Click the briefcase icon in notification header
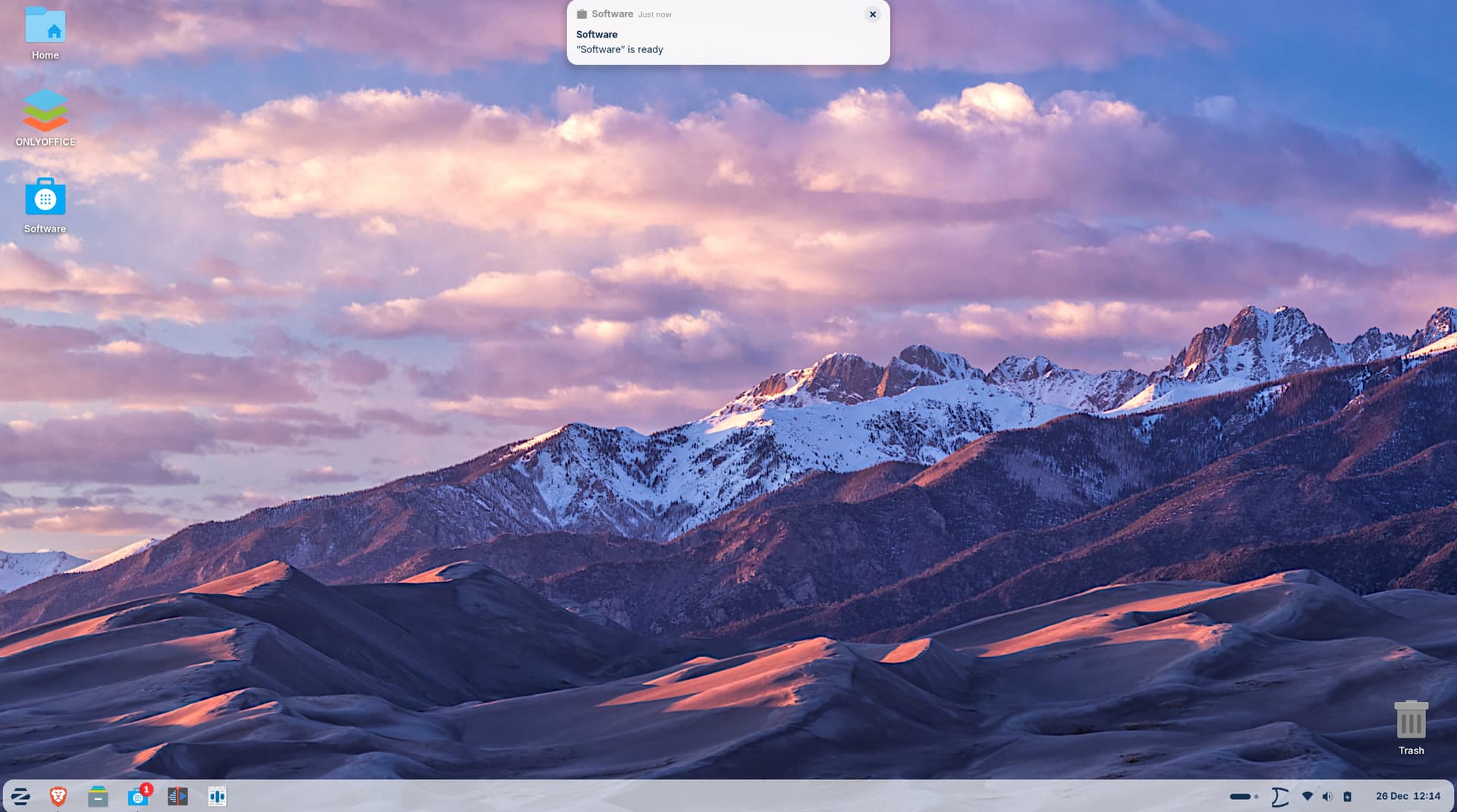The height and width of the screenshot is (812, 1457). coord(582,14)
